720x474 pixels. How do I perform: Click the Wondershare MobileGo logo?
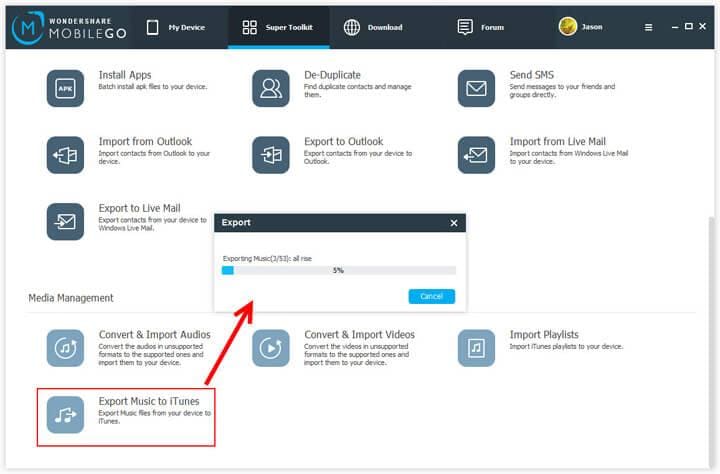pyautogui.click(x=69, y=28)
